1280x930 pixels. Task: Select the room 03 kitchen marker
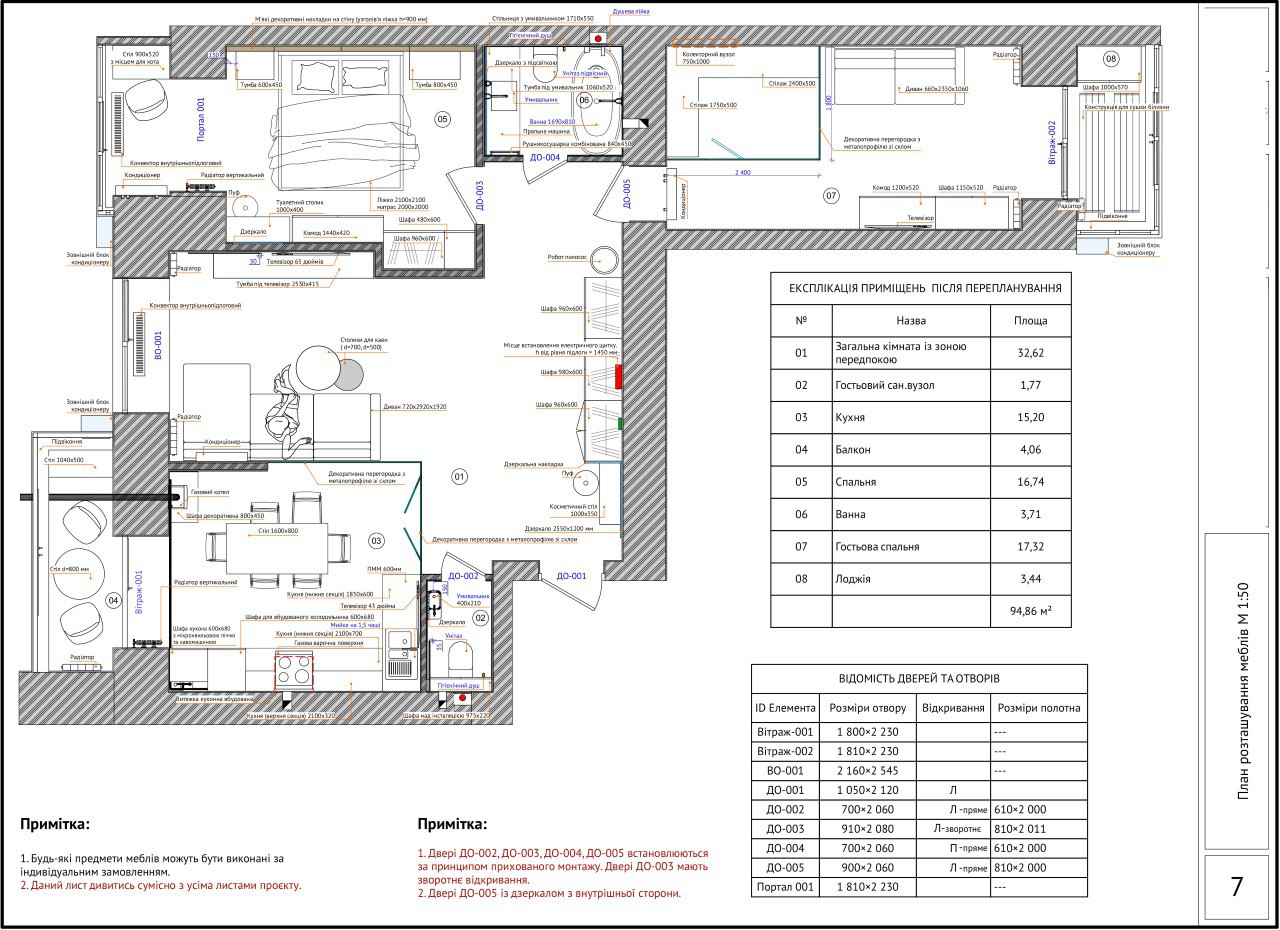(376, 541)
